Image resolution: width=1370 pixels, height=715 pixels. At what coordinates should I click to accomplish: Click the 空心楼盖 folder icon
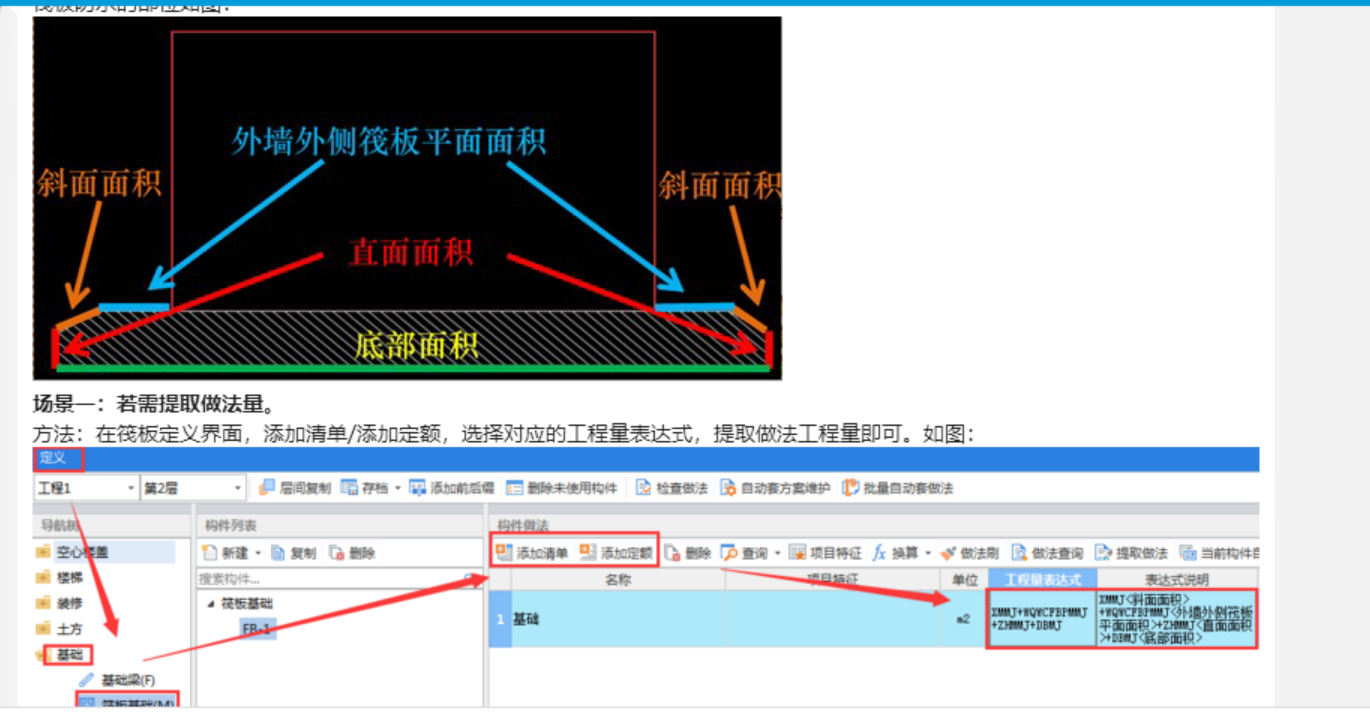[x=43, y=552]
